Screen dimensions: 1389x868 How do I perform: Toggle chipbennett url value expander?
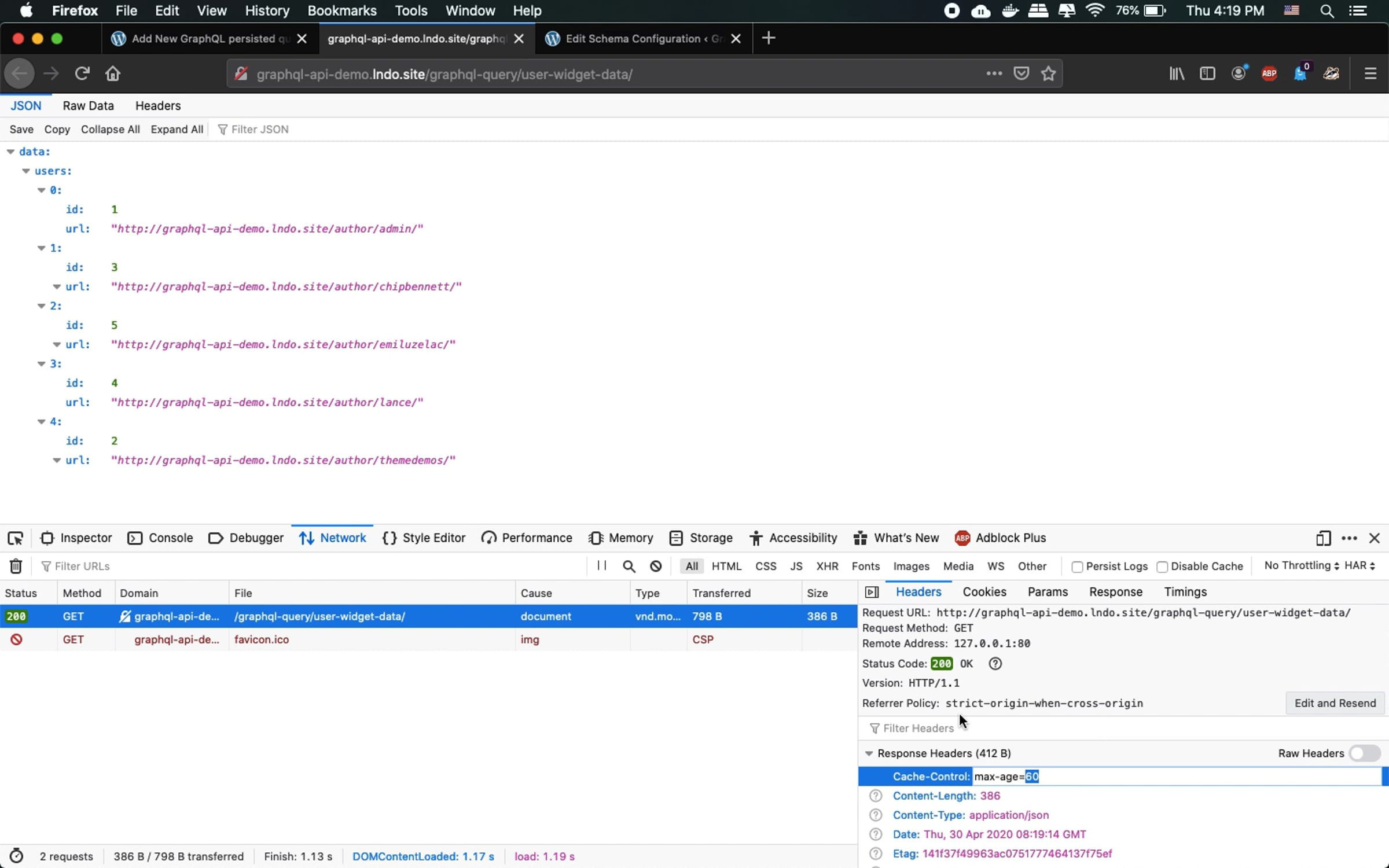57,286
